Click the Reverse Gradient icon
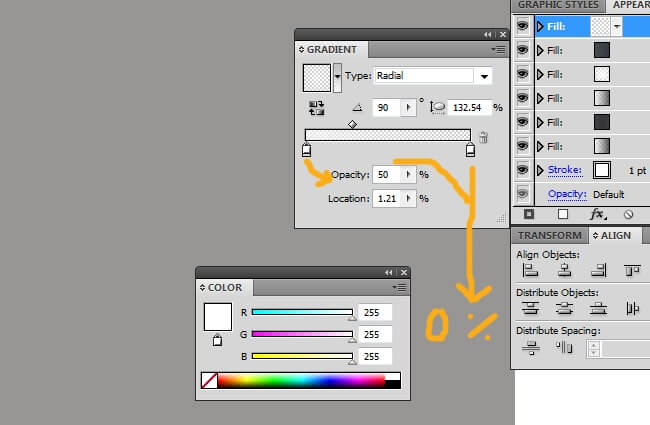 [x=316, y=108]
